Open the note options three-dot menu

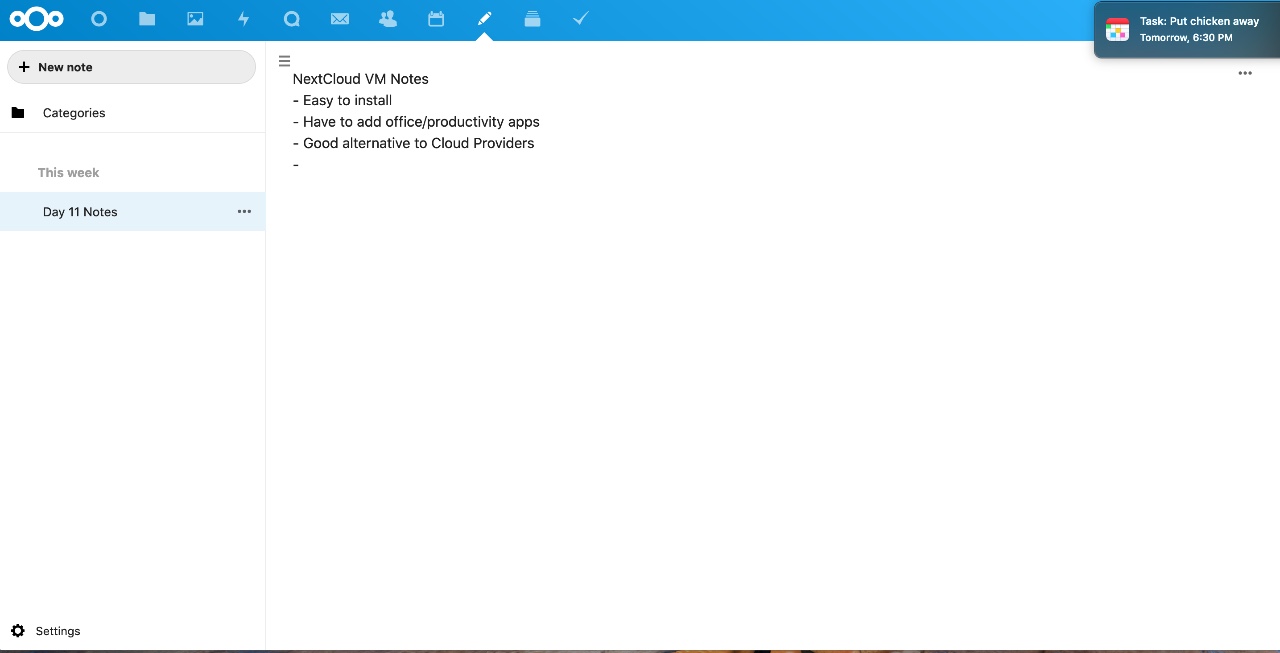(x=1245, y=72)
